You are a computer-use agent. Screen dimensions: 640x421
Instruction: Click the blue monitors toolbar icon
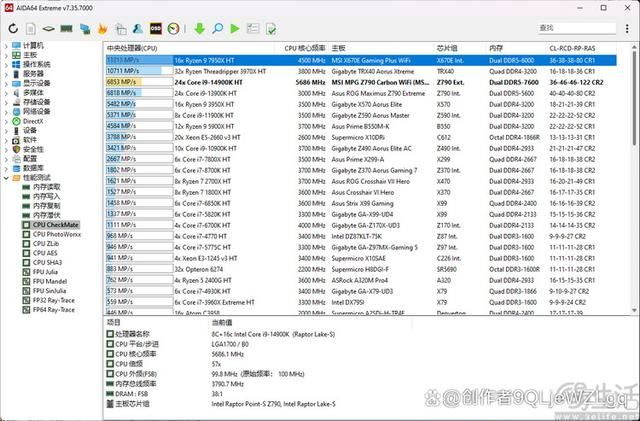[x=85, y=29]
